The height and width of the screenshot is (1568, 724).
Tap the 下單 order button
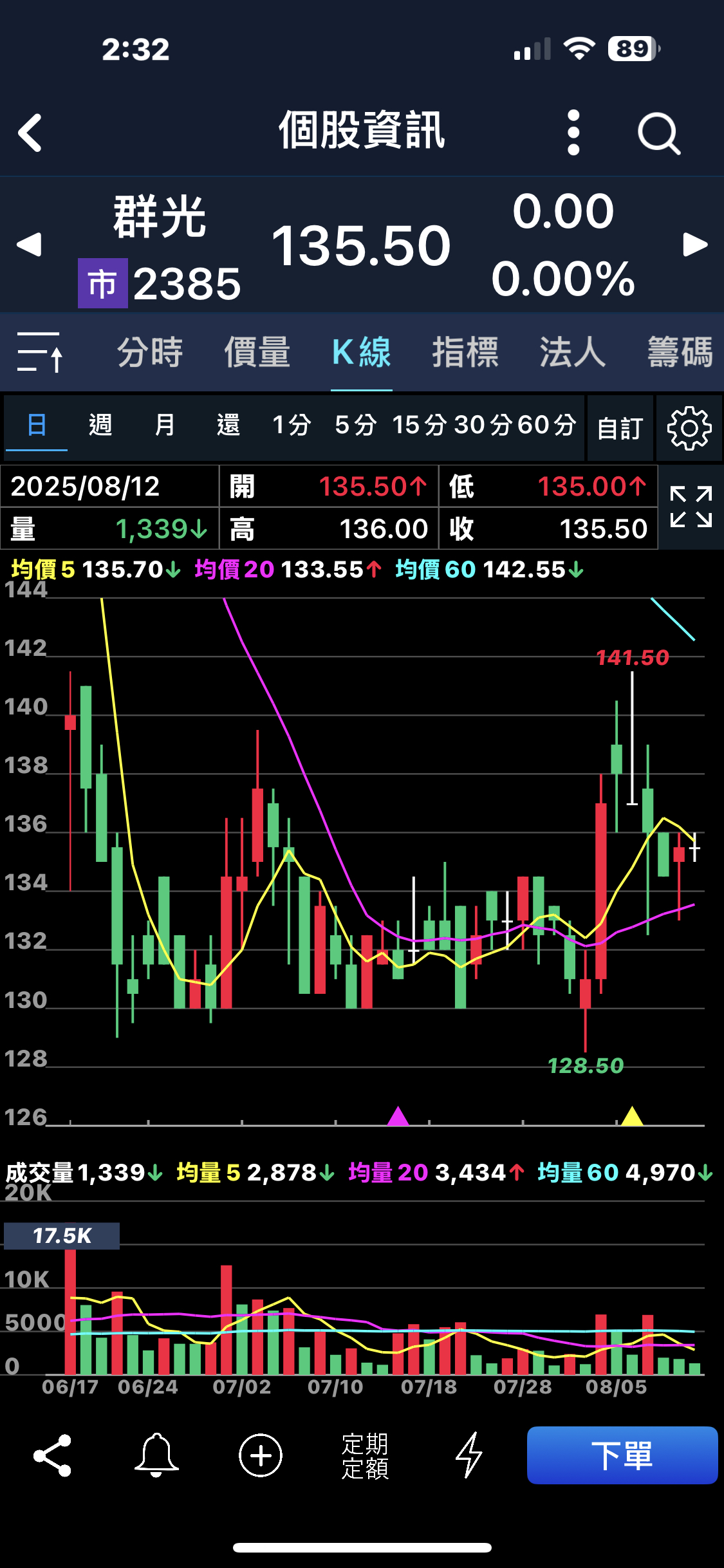coord(622,1455)
